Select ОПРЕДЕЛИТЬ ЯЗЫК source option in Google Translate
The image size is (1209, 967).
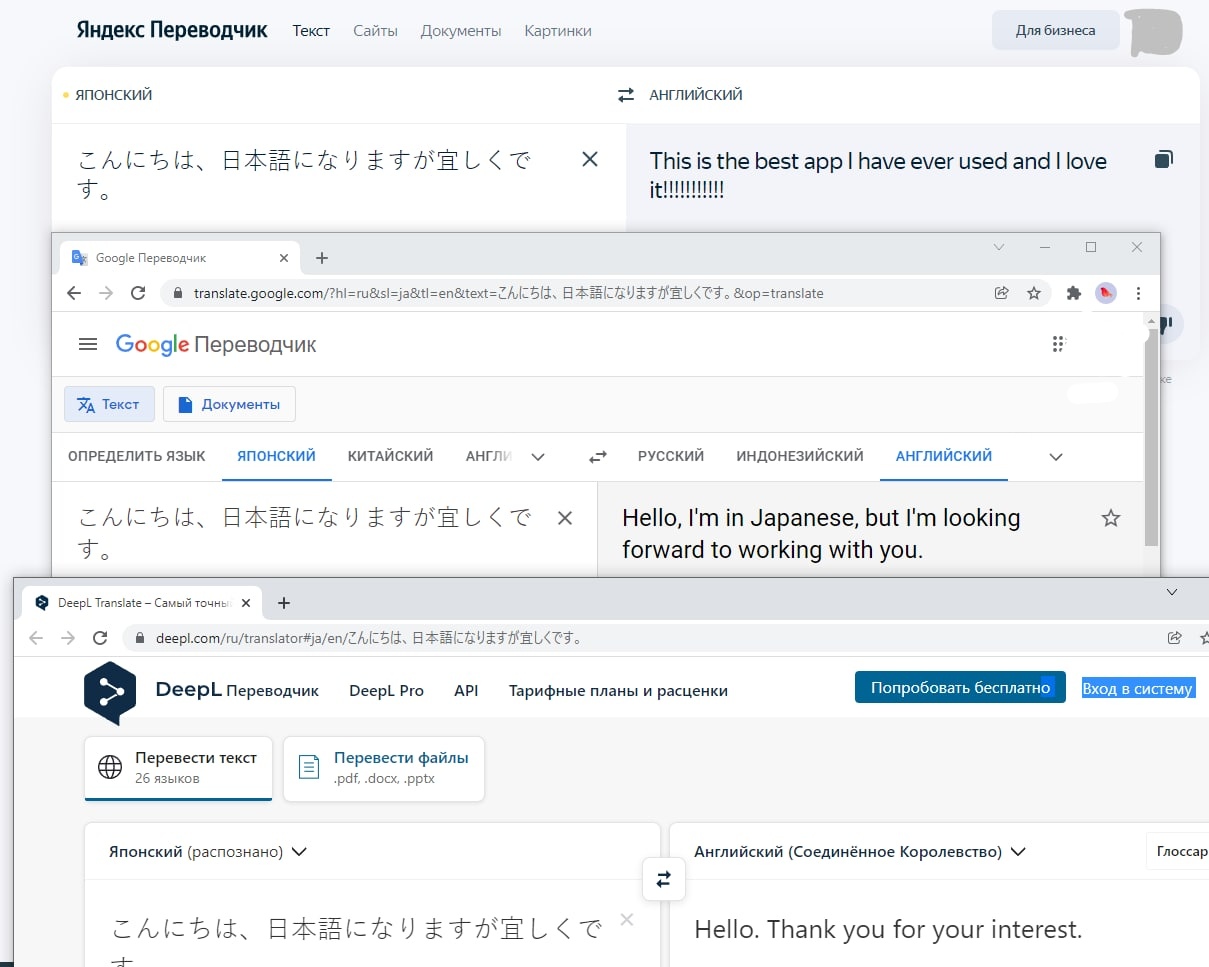[137, 456]
